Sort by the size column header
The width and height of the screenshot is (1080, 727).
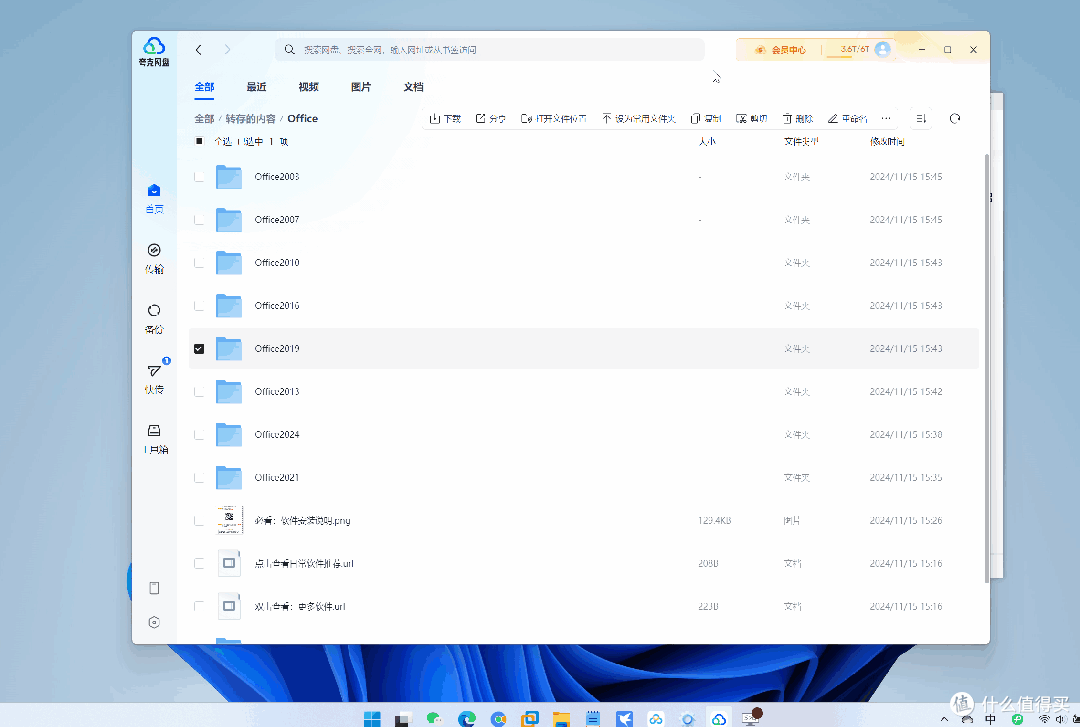coord(707,141)
